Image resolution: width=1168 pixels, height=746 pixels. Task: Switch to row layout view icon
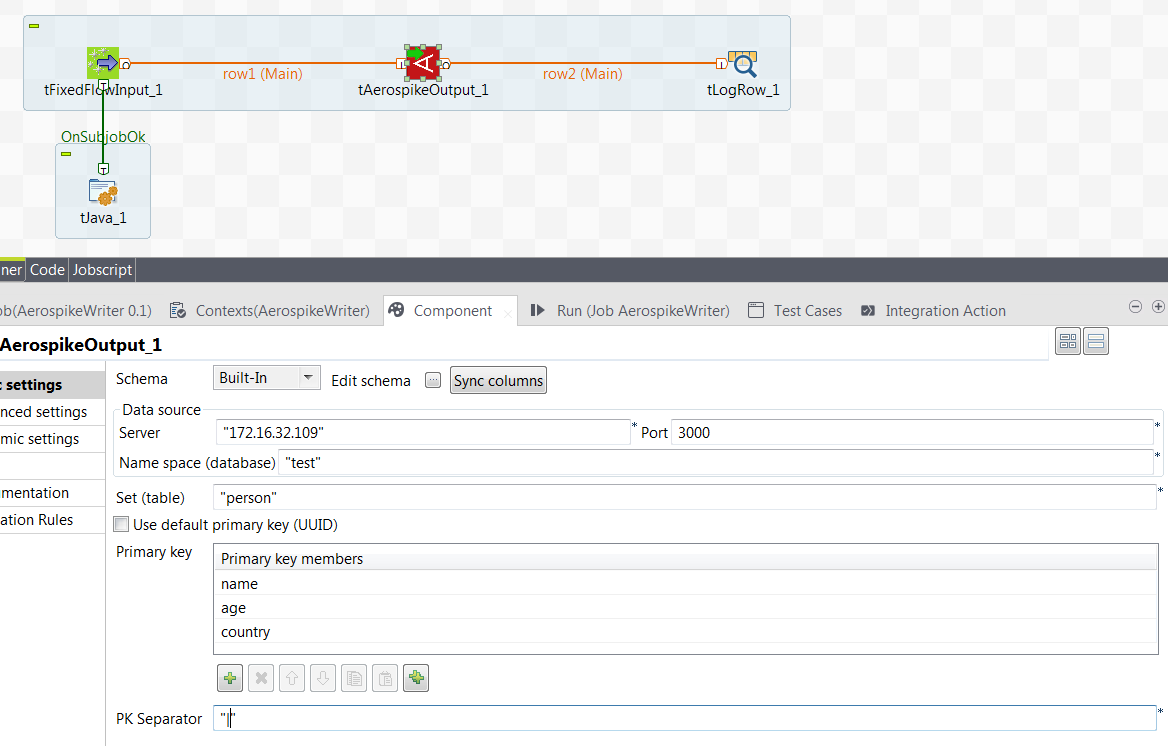[x=1096, y=341]
